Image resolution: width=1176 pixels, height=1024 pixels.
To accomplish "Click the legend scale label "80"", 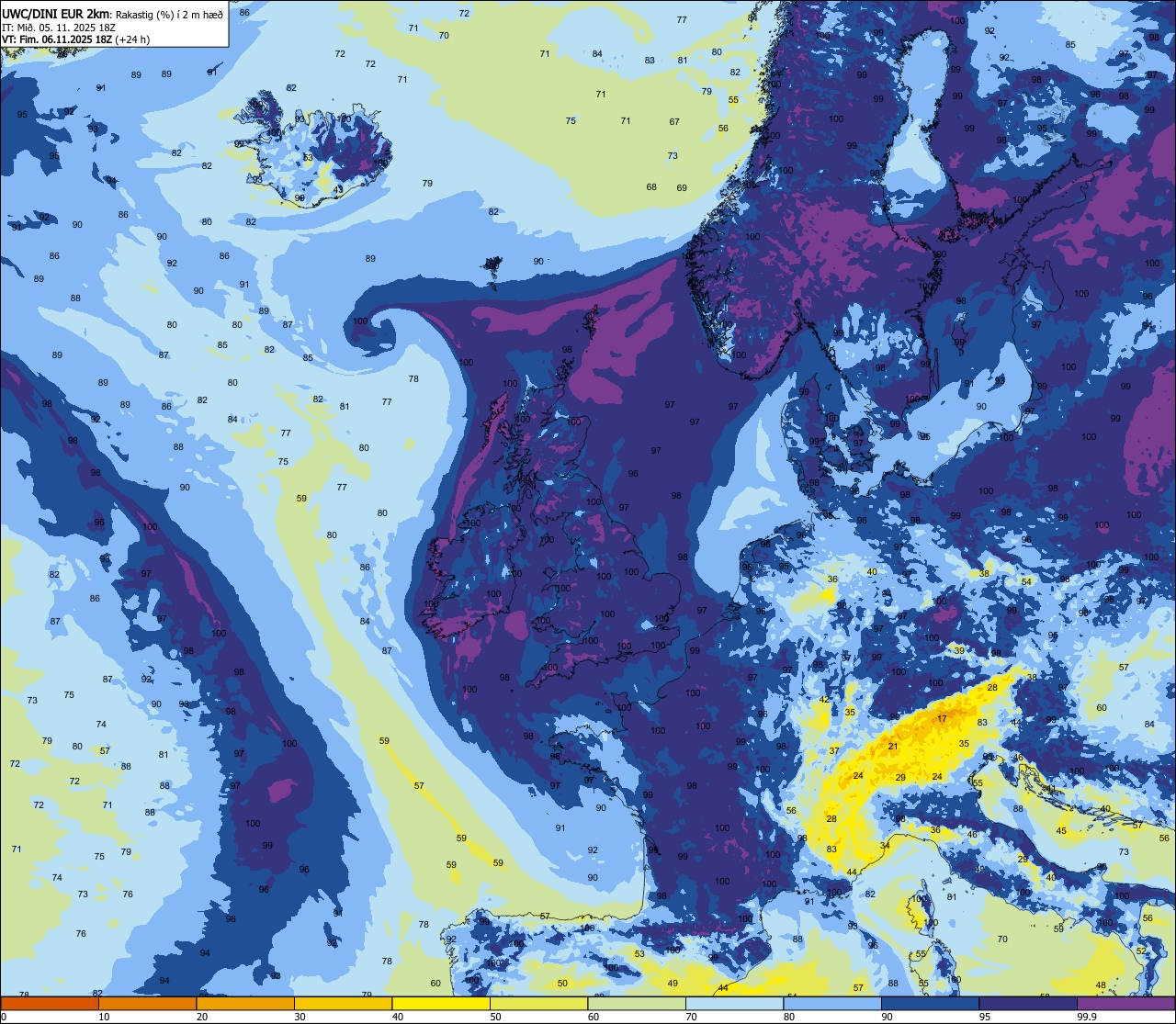I will [788, 1017].
